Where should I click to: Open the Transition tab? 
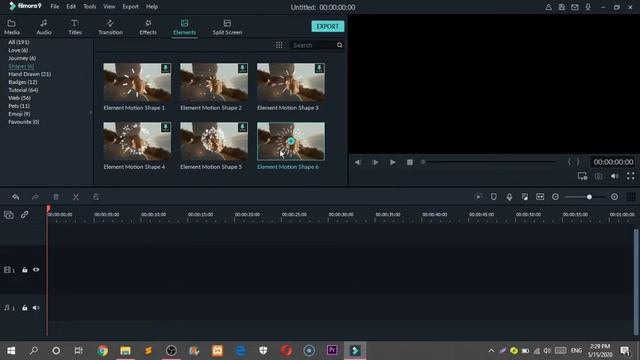pyautogui.click(x=110, y=27)
